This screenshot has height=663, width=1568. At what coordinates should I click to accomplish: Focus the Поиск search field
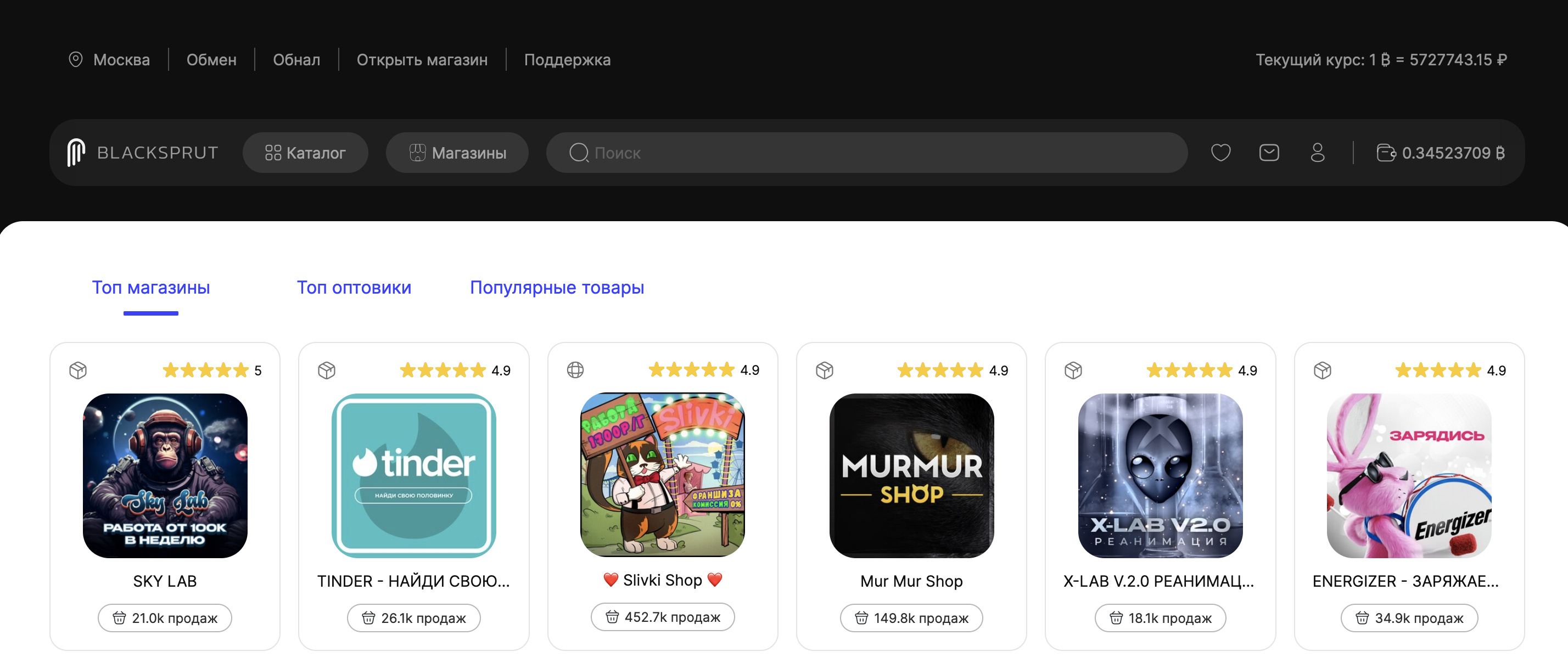pyautogui.click(x=867, y=153)
